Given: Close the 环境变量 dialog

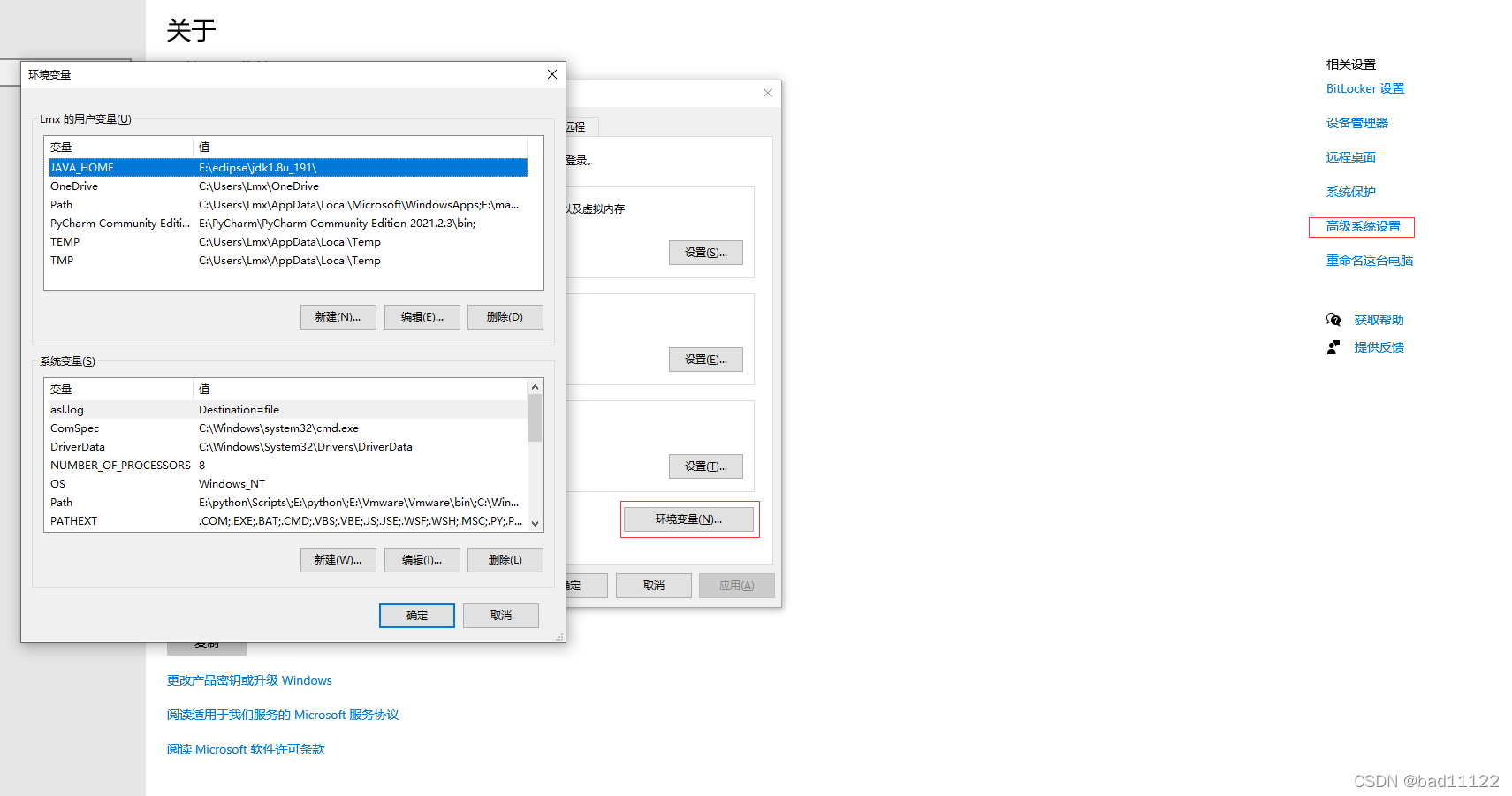Looking at the screenshot, I should (552, 74).
